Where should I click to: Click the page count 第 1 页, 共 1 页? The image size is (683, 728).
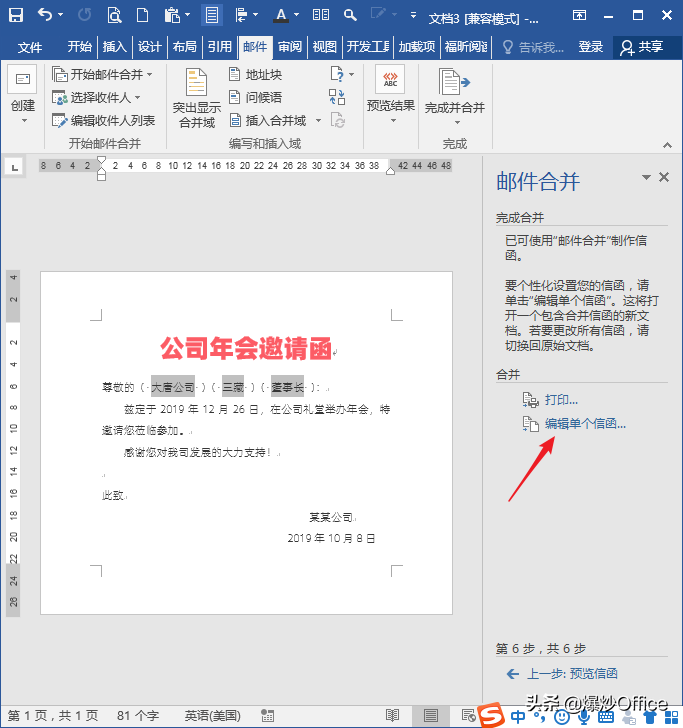click(53, 715)
